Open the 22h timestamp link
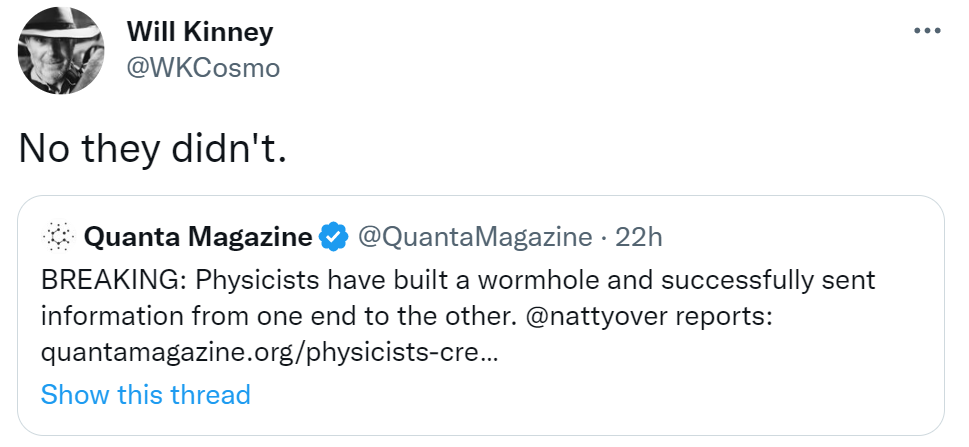This screenshot has height=447, width=969. coord(639,237)
